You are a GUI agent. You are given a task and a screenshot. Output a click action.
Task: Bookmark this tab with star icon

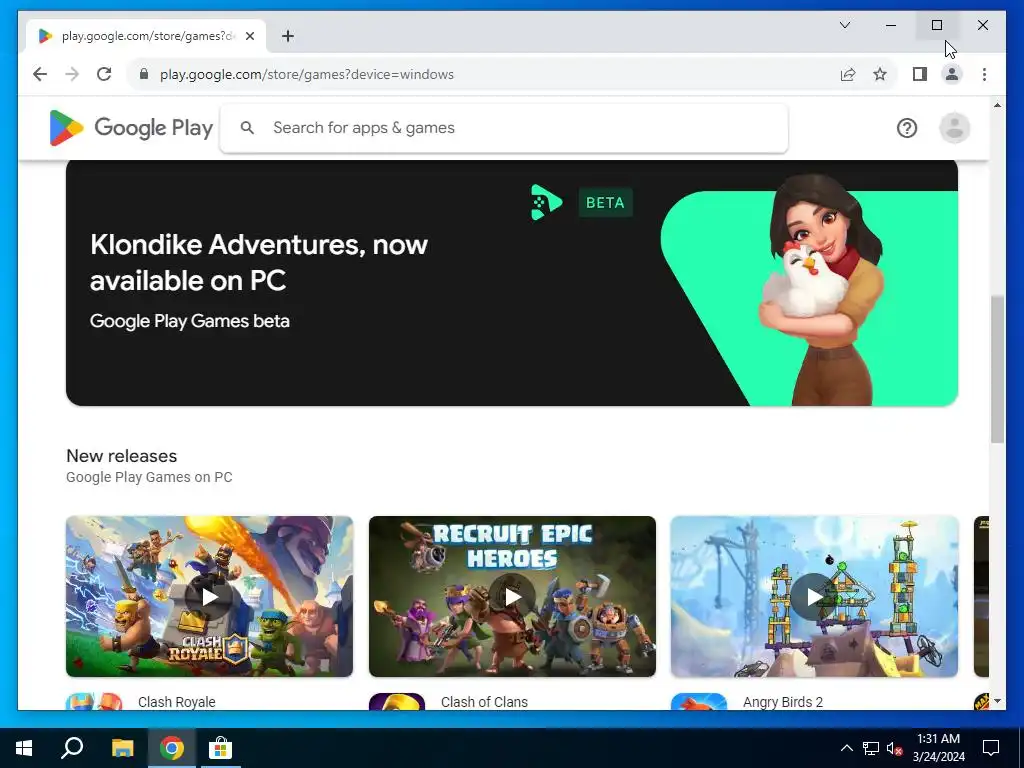[880, 74]
